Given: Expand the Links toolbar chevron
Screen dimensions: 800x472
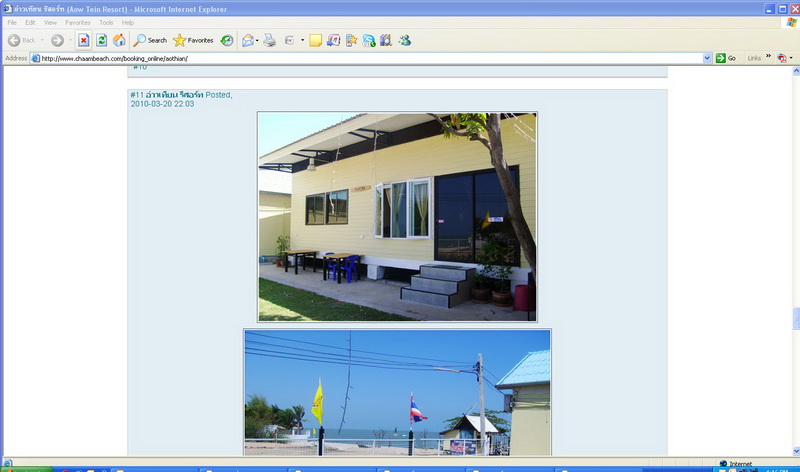Looking at the screenshot, I should coord(768,56).
